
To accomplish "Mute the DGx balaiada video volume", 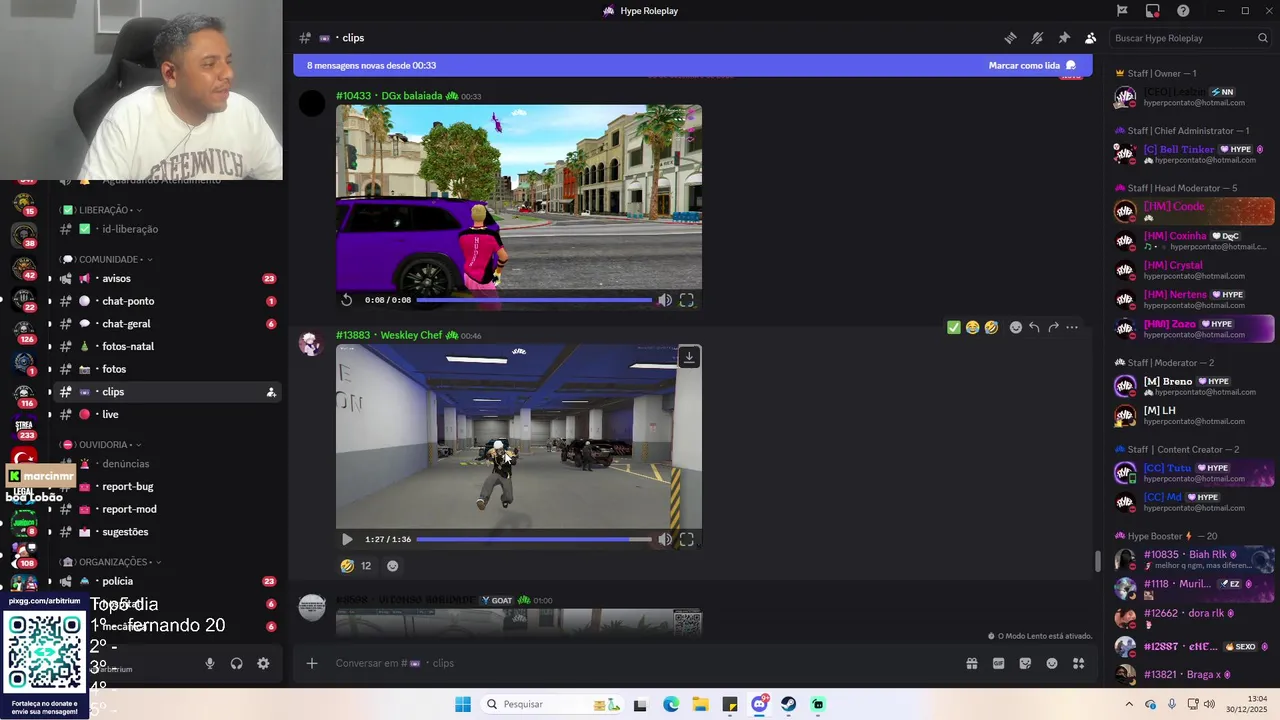I will click(x=665, y=300).
